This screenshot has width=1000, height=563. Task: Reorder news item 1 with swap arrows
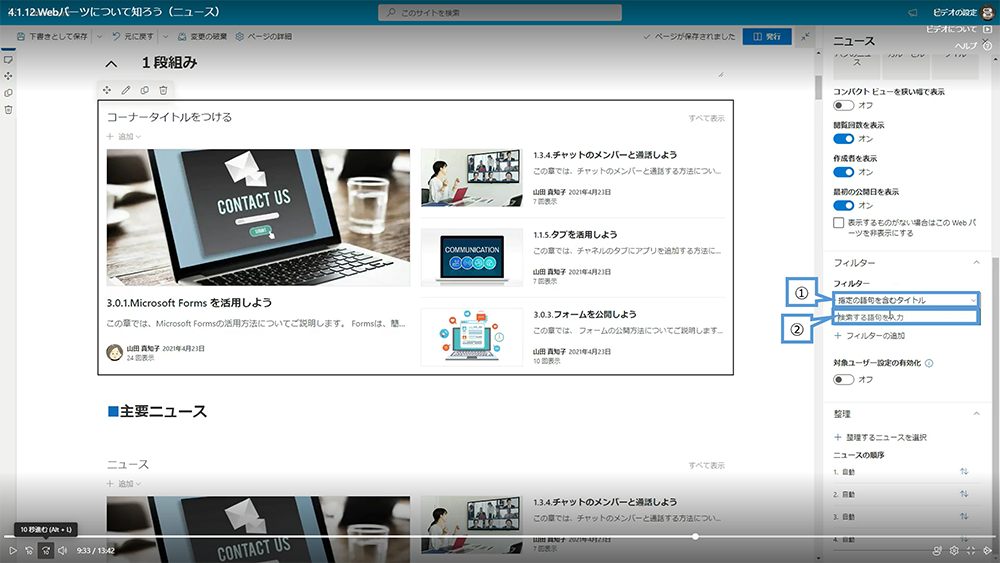click(x=964, y=472)
